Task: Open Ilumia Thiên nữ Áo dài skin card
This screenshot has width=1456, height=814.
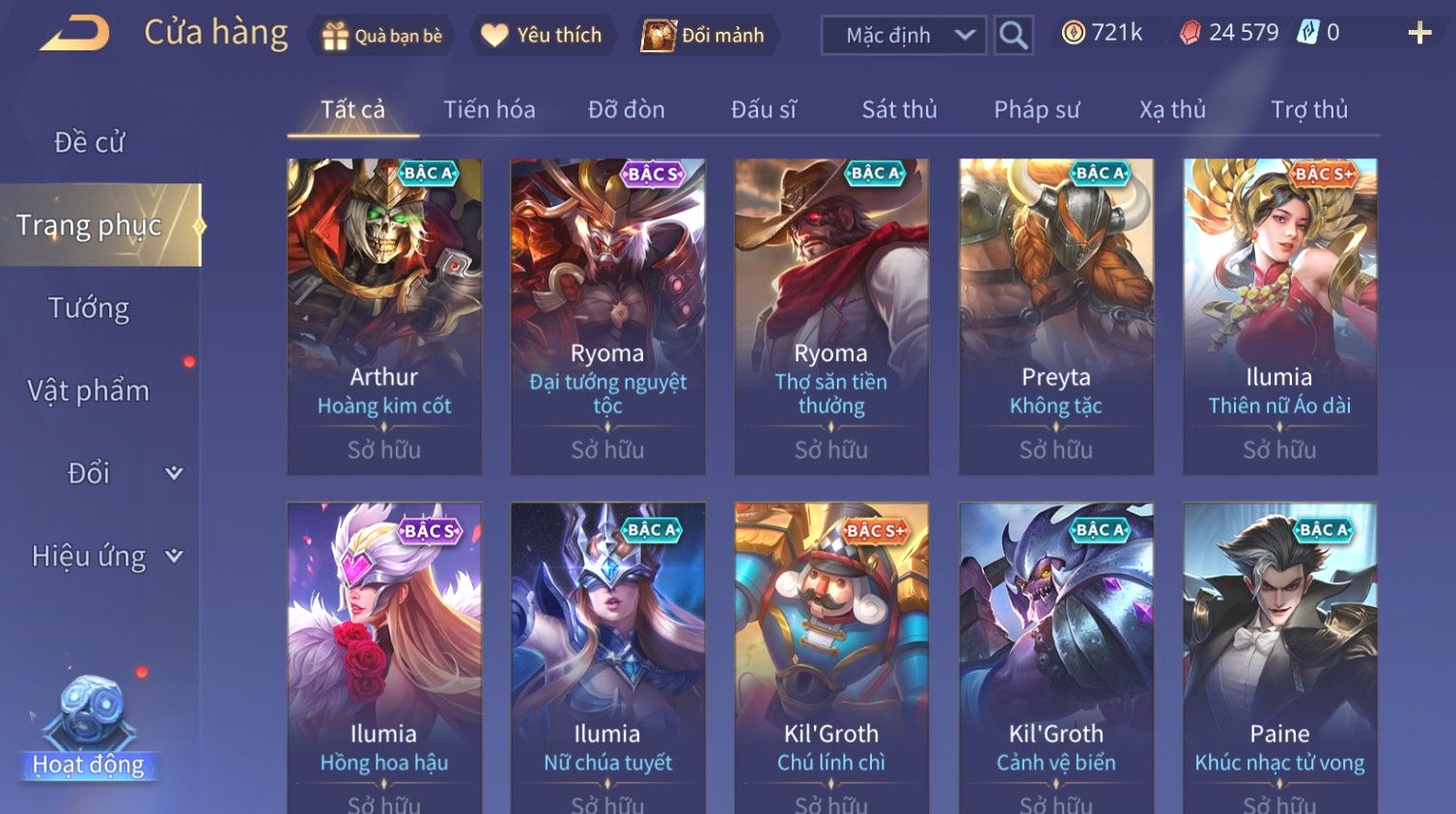Action: [1279, 317]
